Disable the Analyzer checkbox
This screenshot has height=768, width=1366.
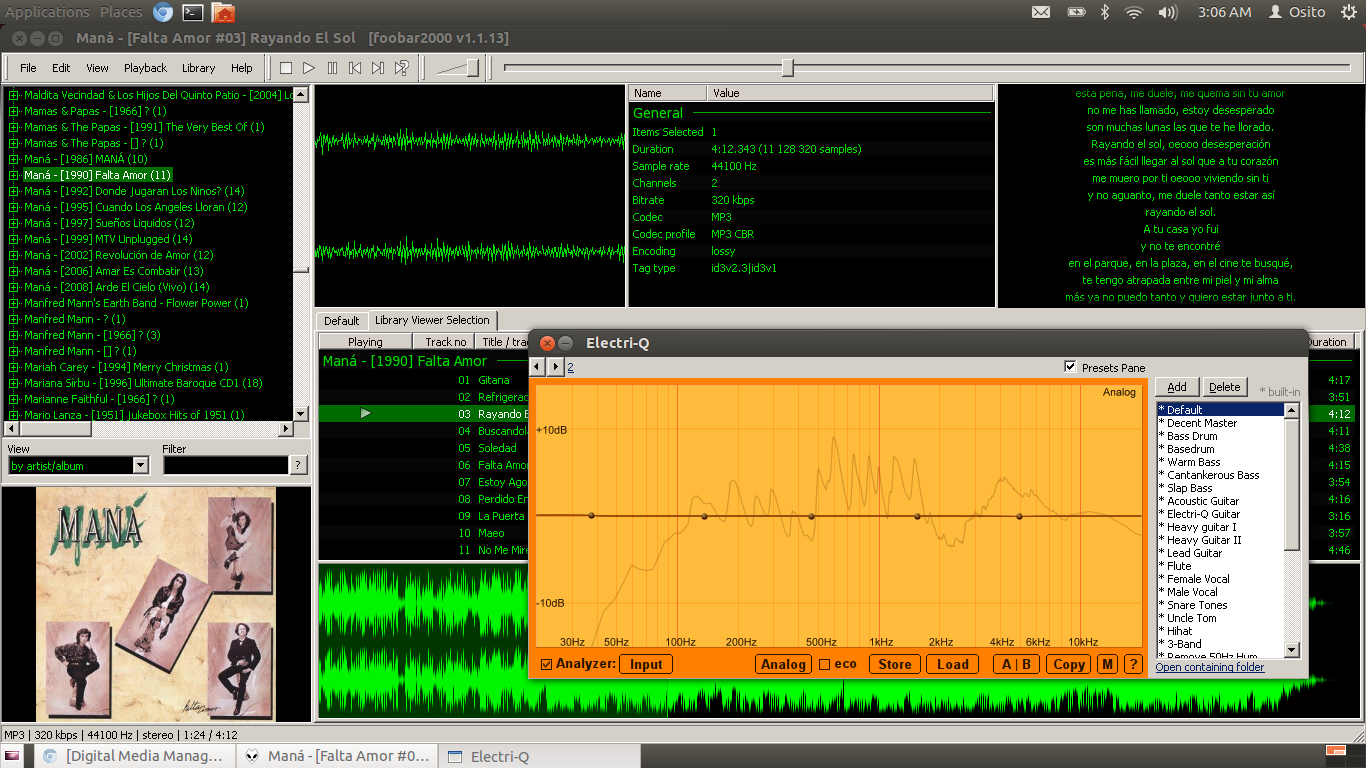546,664
